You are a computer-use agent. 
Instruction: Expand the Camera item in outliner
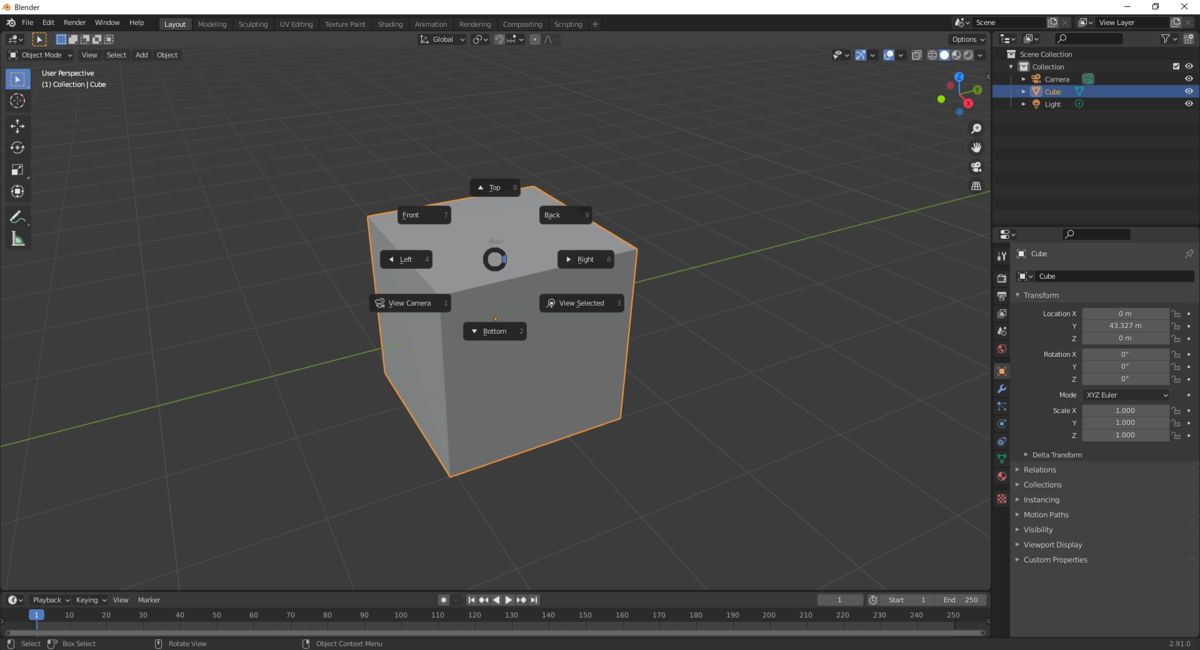[x=1023, y=79]
